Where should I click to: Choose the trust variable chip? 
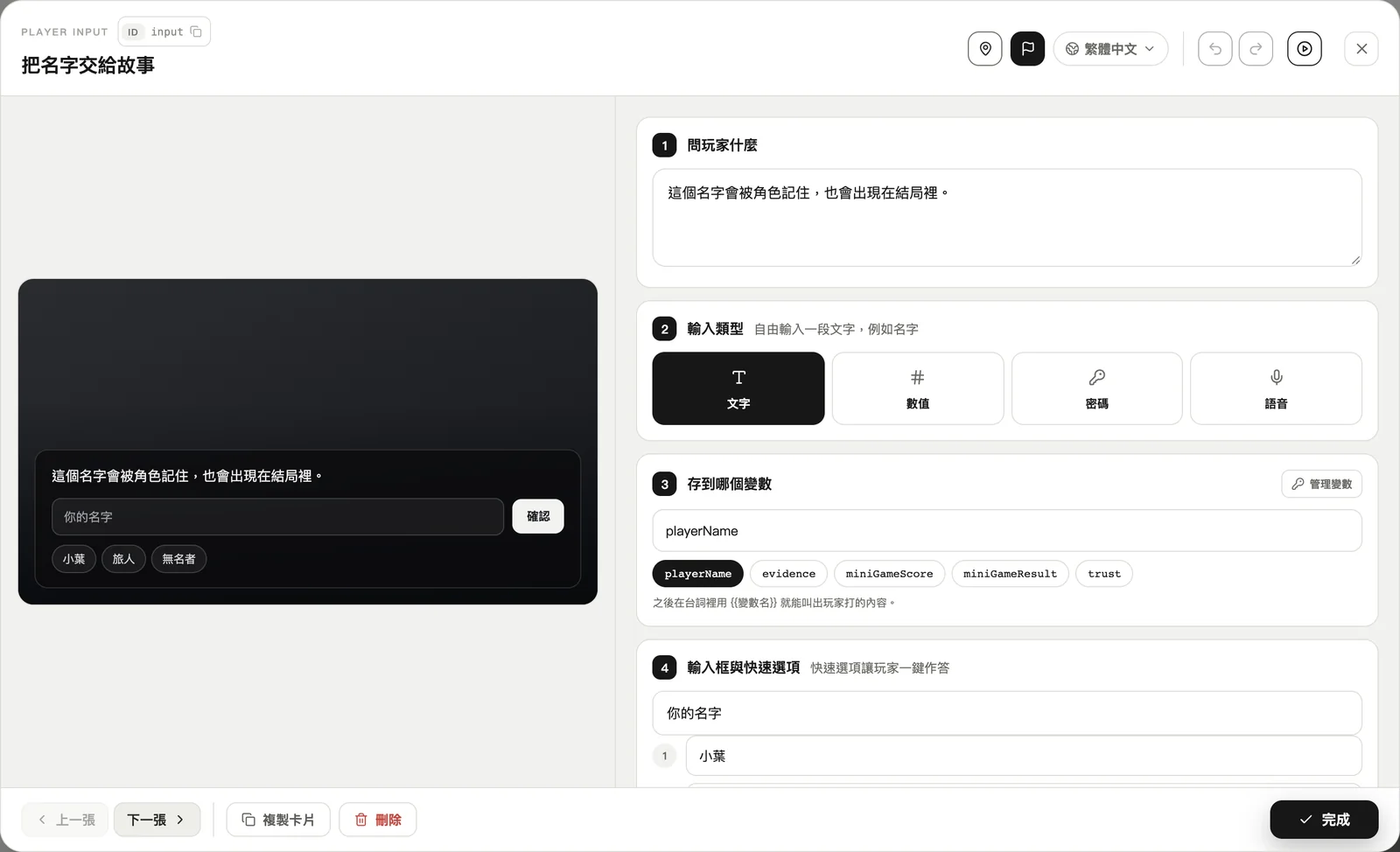click(1104, 574)
